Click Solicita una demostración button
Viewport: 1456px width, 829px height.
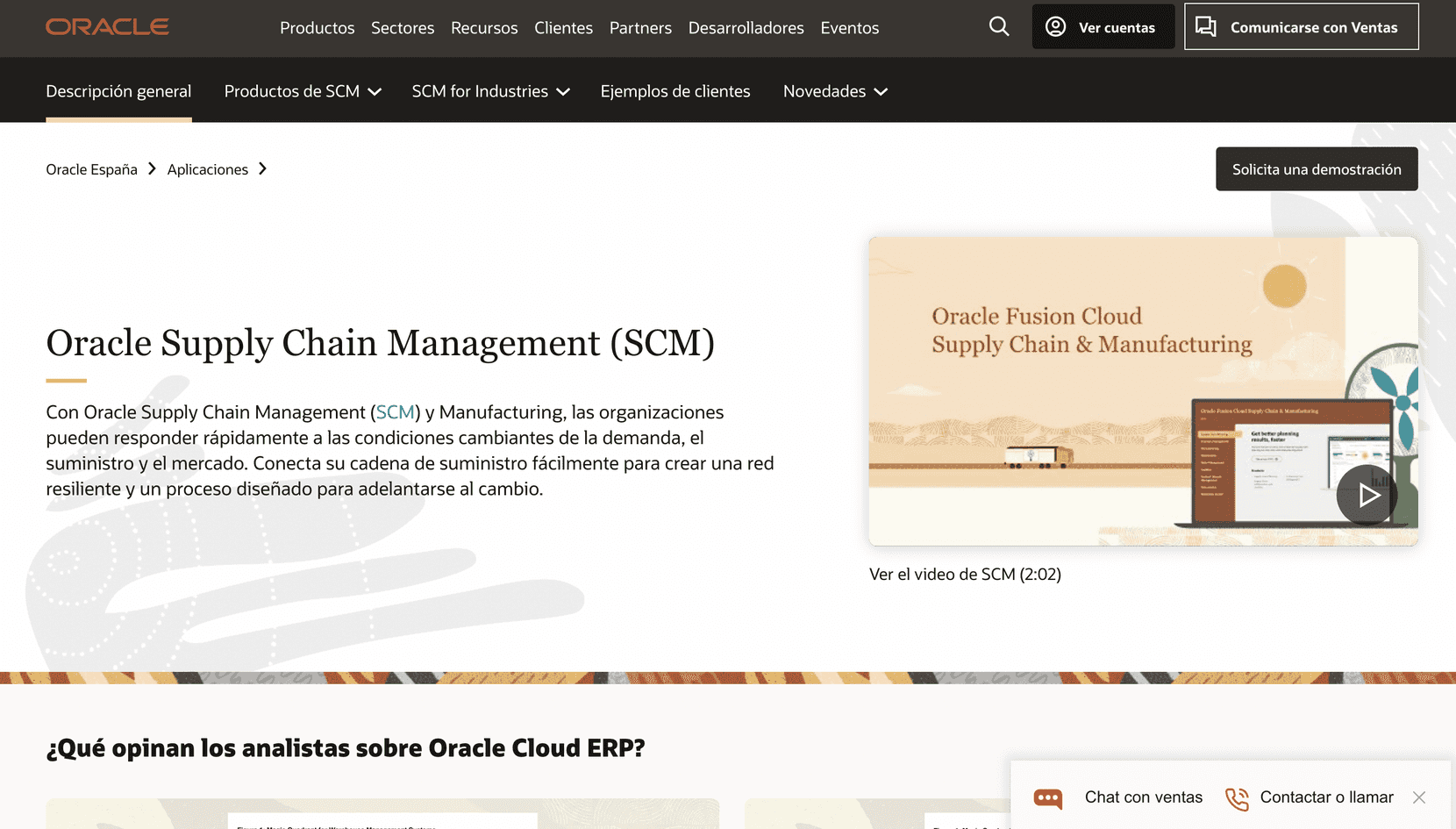[1317, 168]
